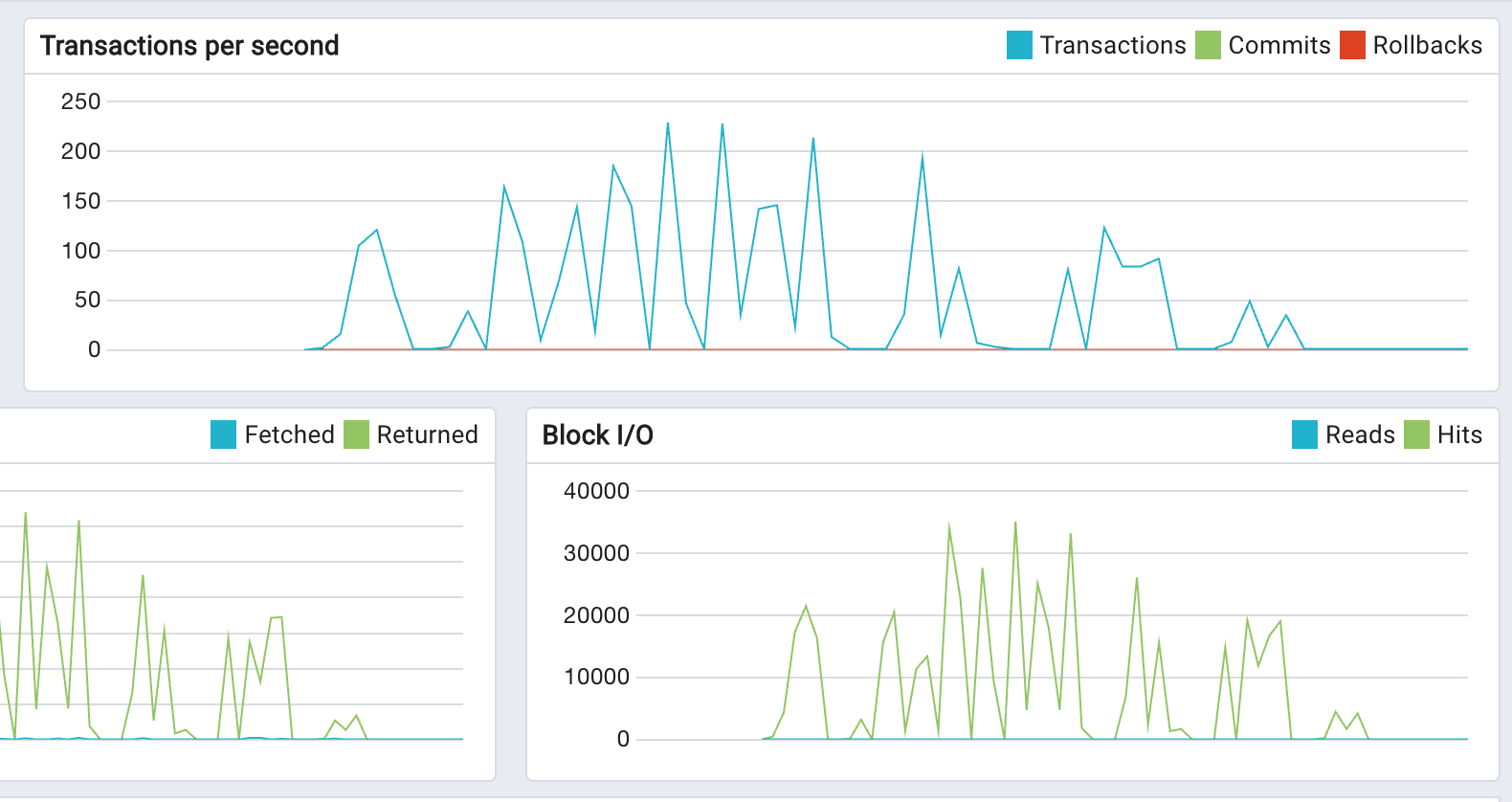
Task: Click the 20000 axis label in Block I/O
Action: pos(596,615)
